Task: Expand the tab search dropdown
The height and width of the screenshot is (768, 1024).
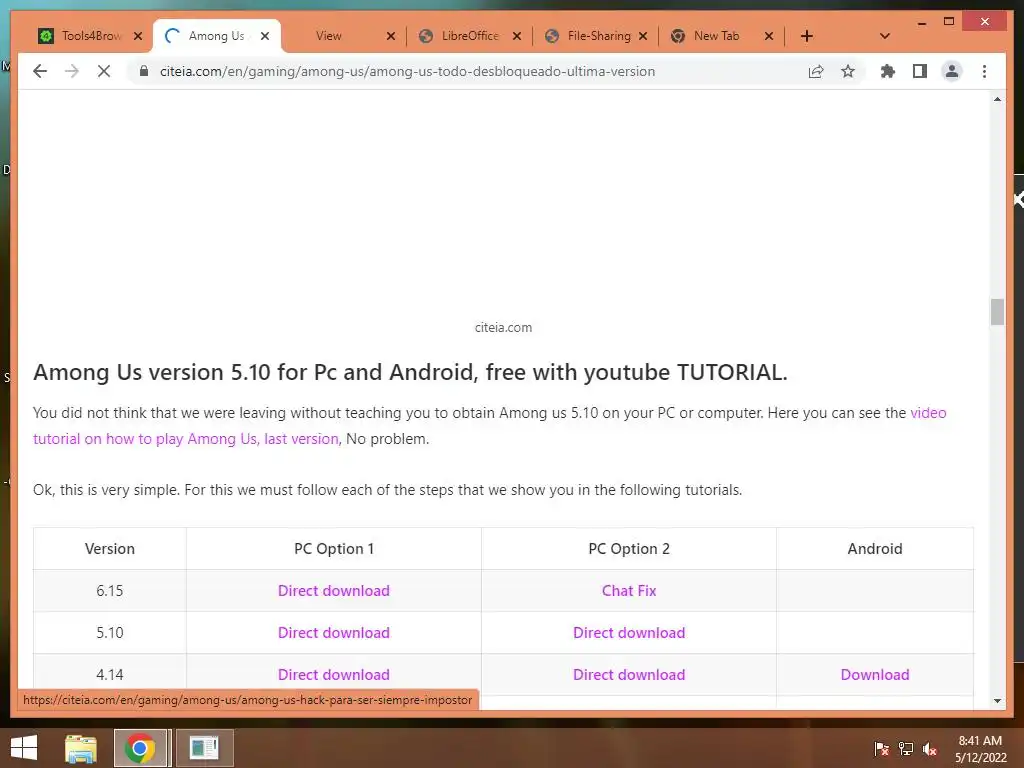Action: click(x=885, y=36)
